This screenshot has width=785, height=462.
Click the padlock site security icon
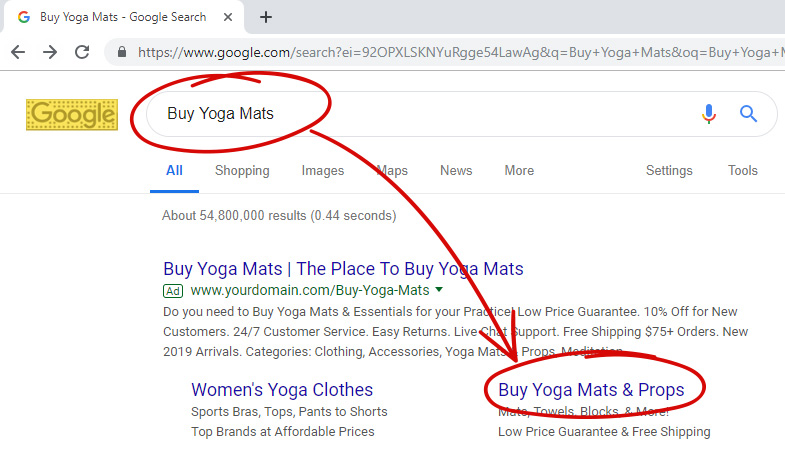point(122,52)
